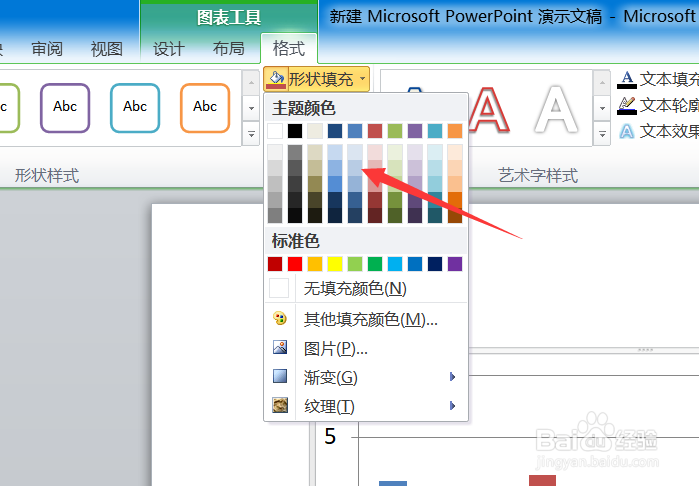Choose the green standard color
This screenshot has height=486, width=699.
[x=375, y=264]
